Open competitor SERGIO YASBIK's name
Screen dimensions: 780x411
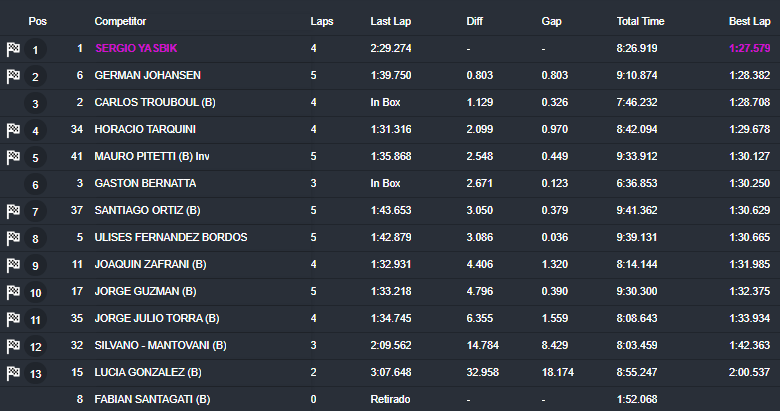[137, 48]
